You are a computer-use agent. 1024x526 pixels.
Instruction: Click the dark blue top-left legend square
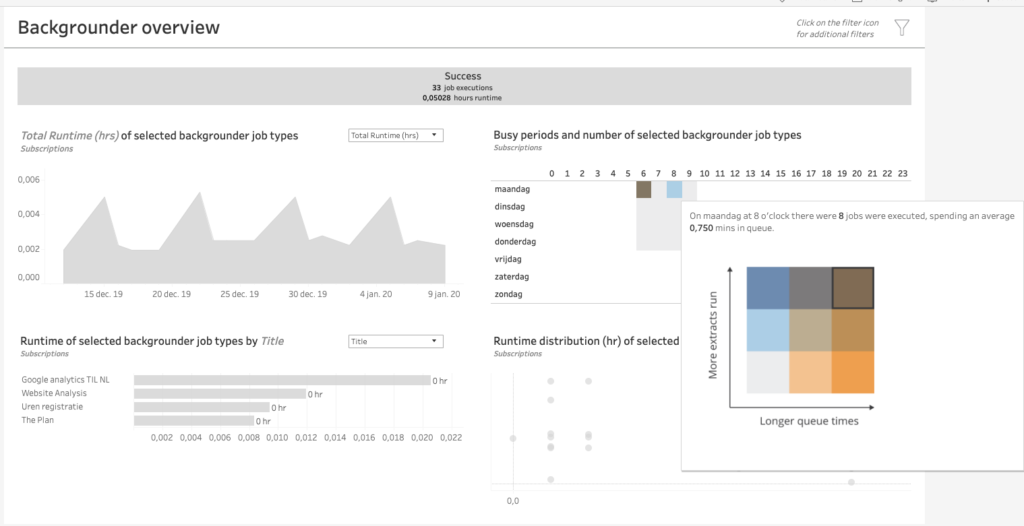coord(767,288)
